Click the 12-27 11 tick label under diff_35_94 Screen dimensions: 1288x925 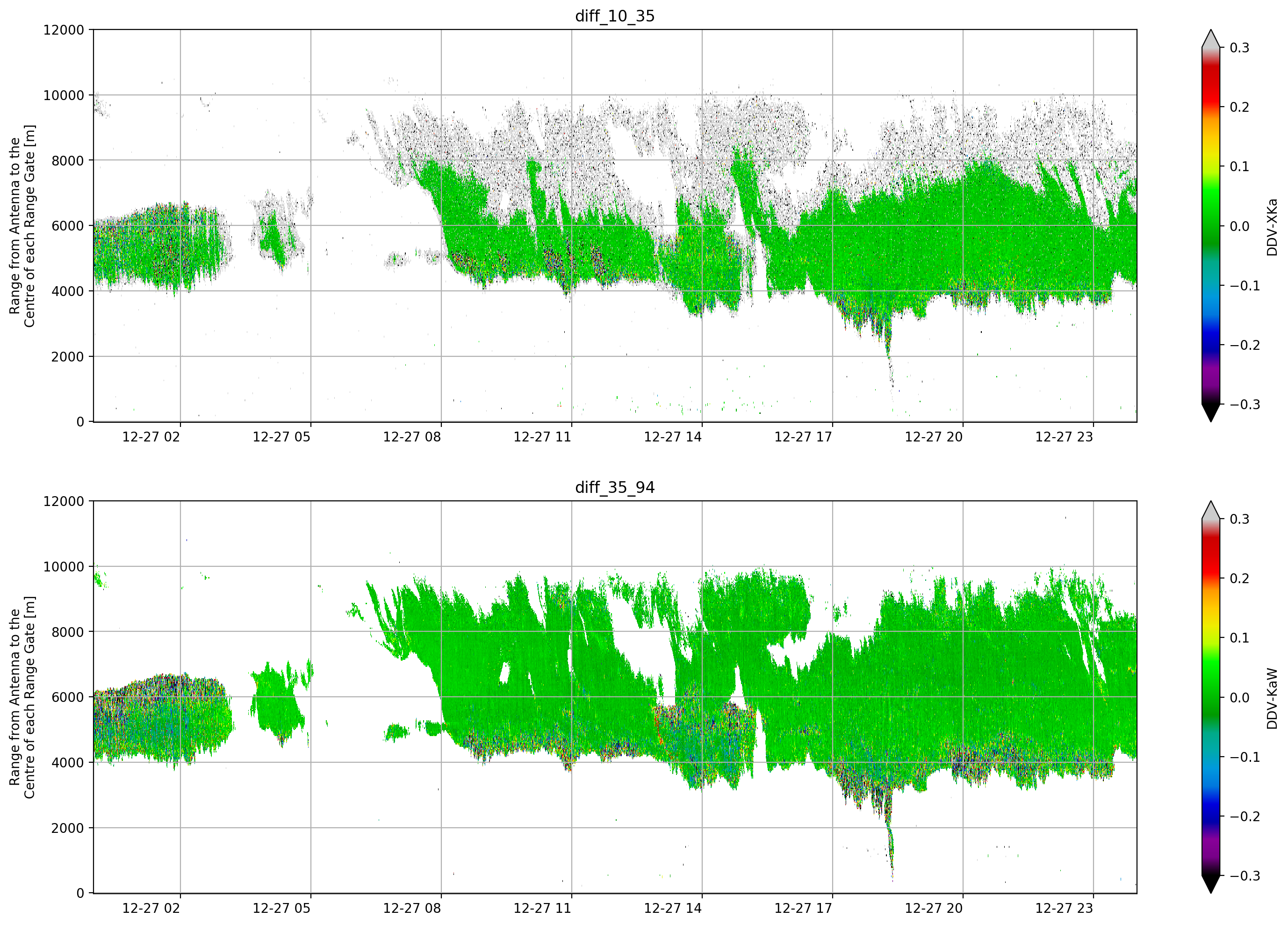click(542, 909)
